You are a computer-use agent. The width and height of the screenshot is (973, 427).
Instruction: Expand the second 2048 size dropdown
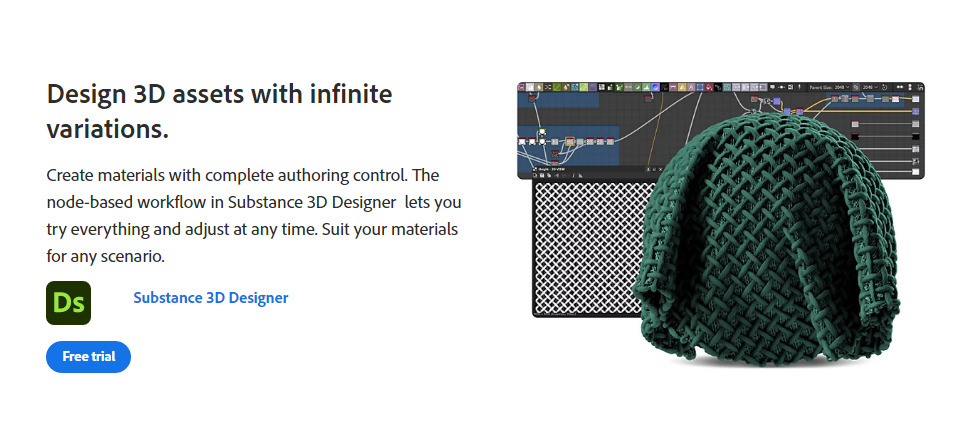click(869, 87)
